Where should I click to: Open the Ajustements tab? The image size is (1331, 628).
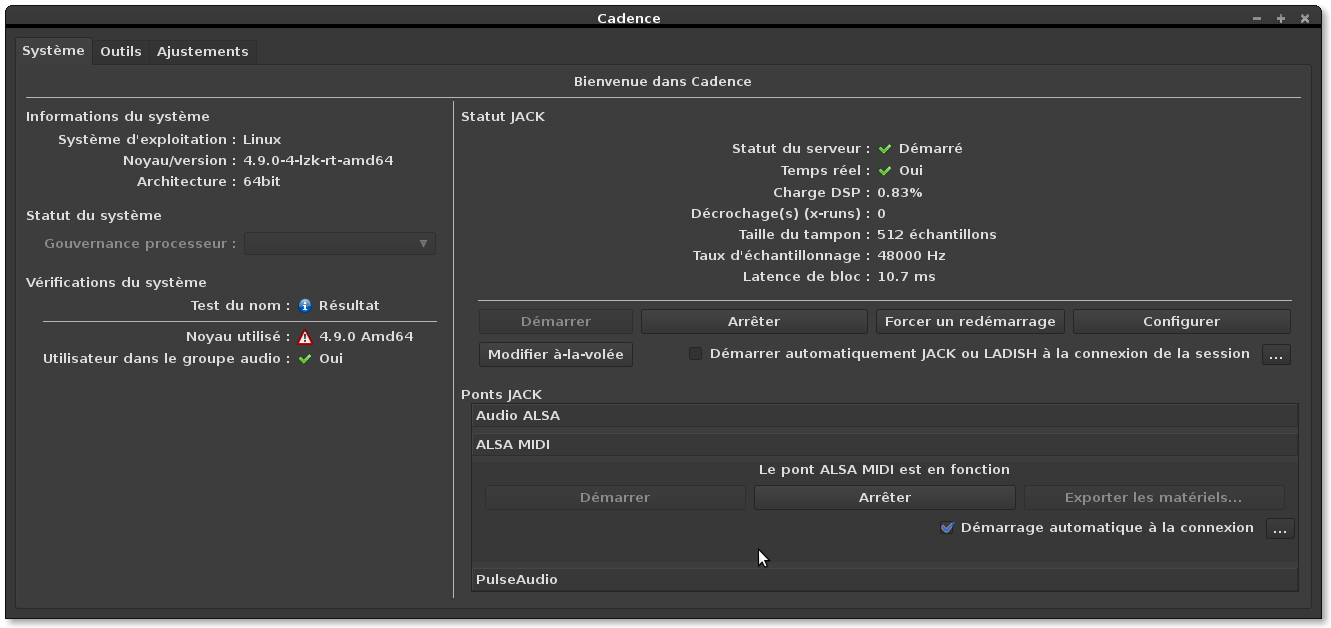[x=202, y=51]
